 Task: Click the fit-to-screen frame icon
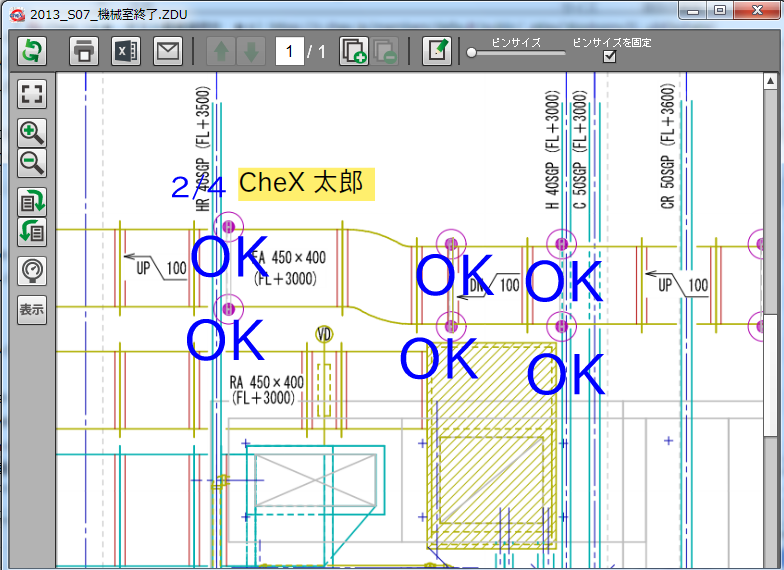32,95
